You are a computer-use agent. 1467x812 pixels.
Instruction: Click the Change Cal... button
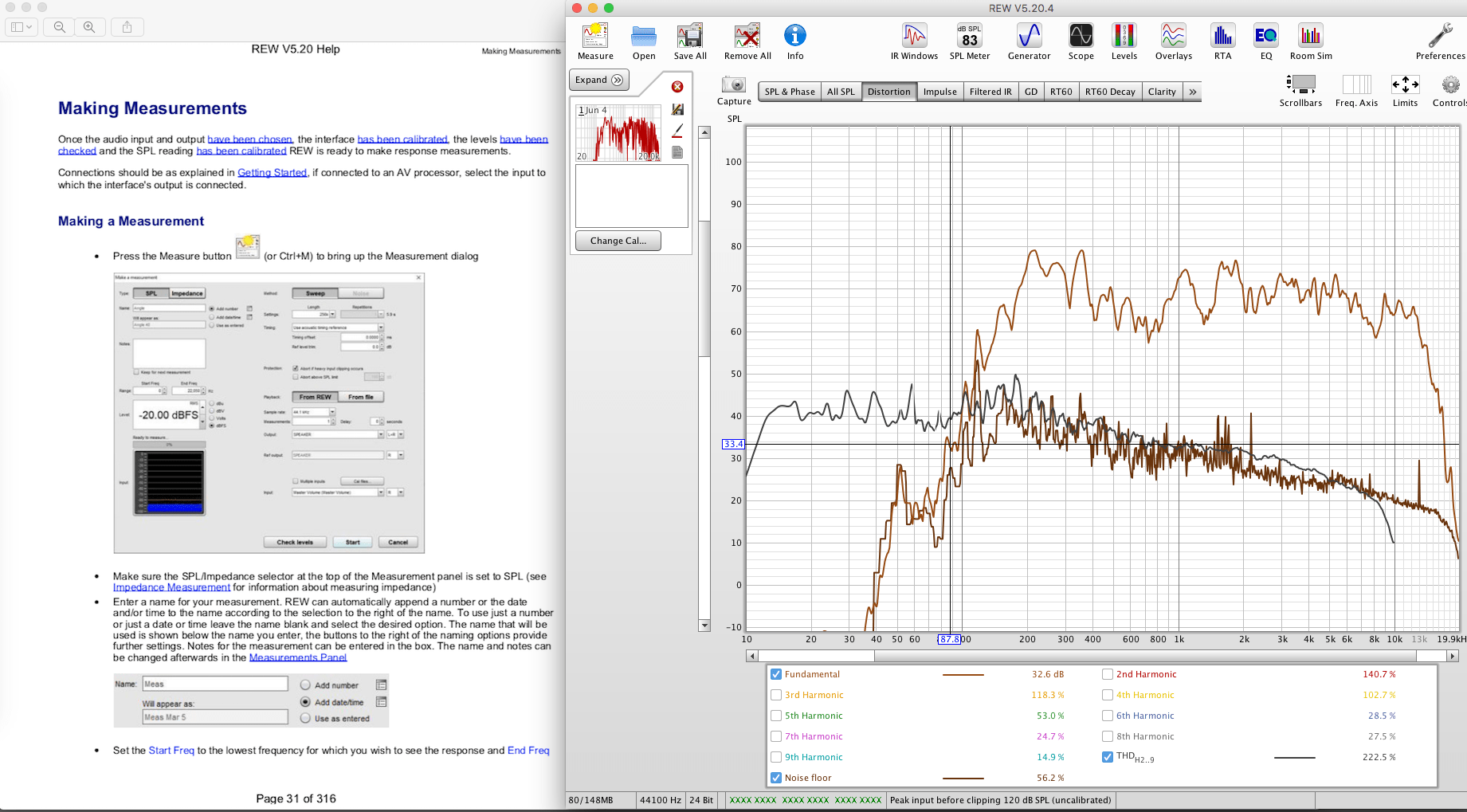coord(618,241)
